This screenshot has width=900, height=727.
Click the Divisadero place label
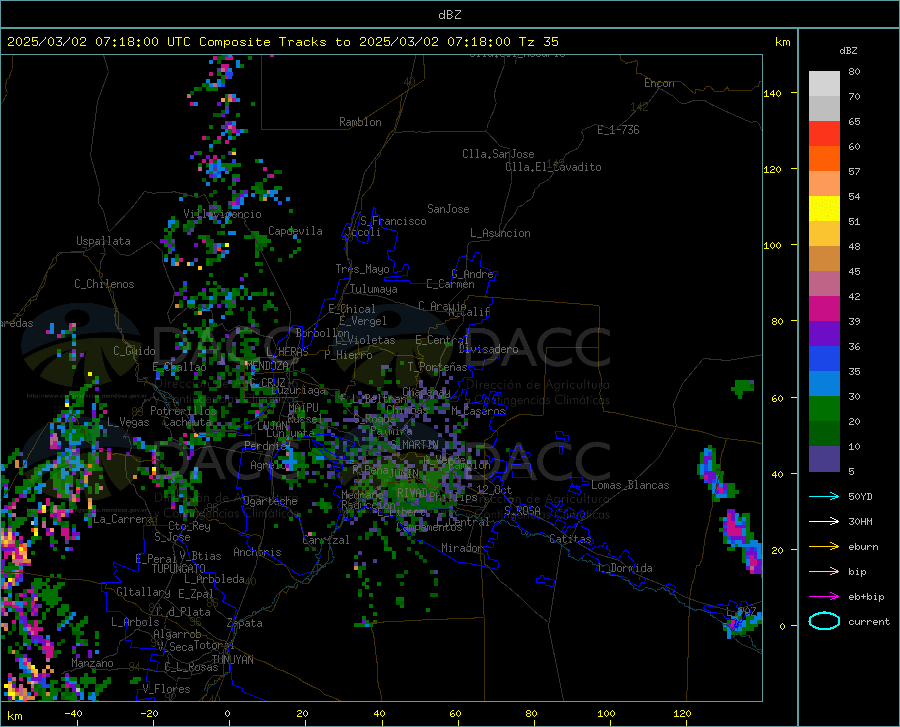[488, 349]
